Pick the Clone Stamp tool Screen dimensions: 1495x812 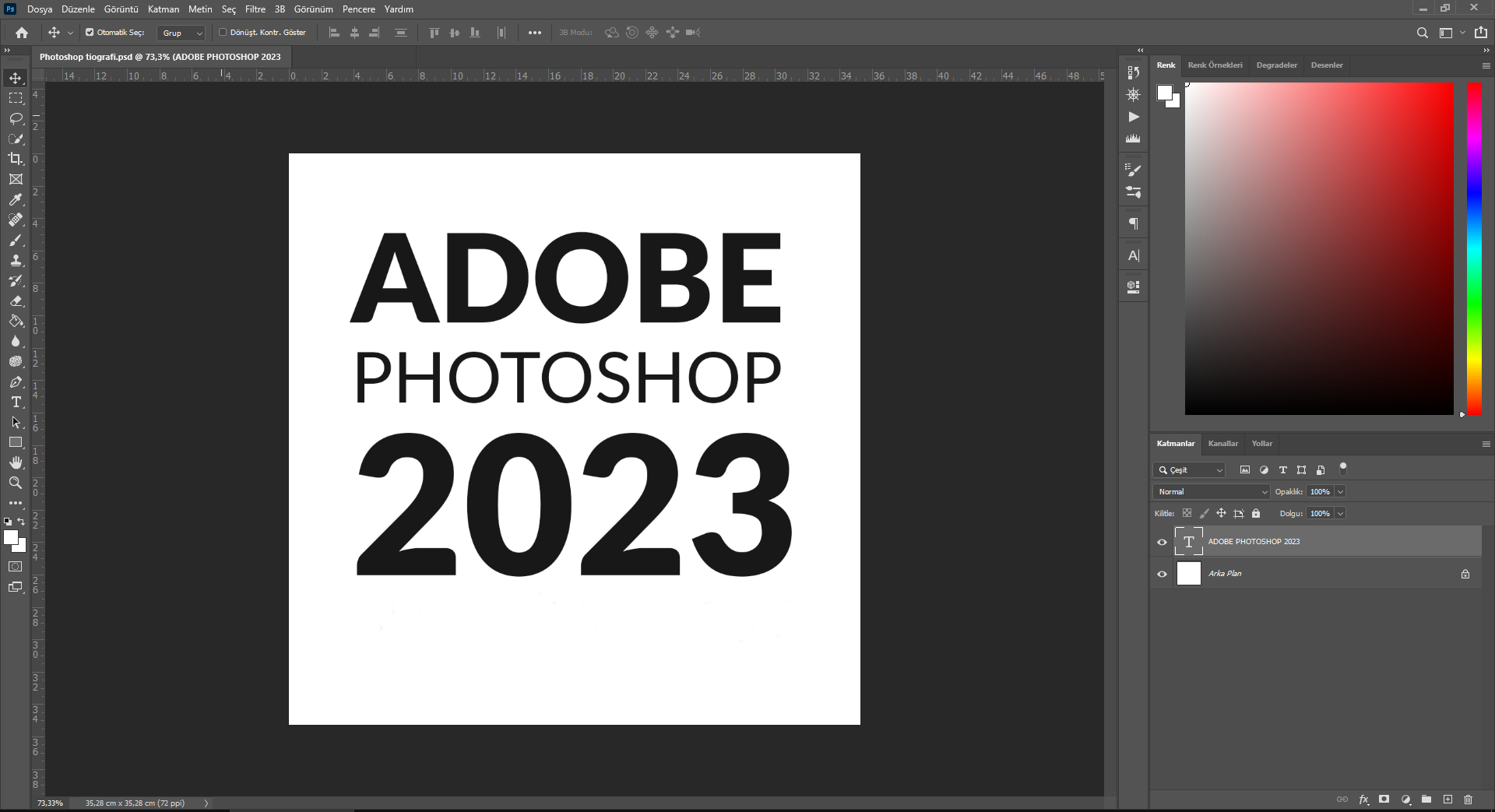tap(16, 260)
